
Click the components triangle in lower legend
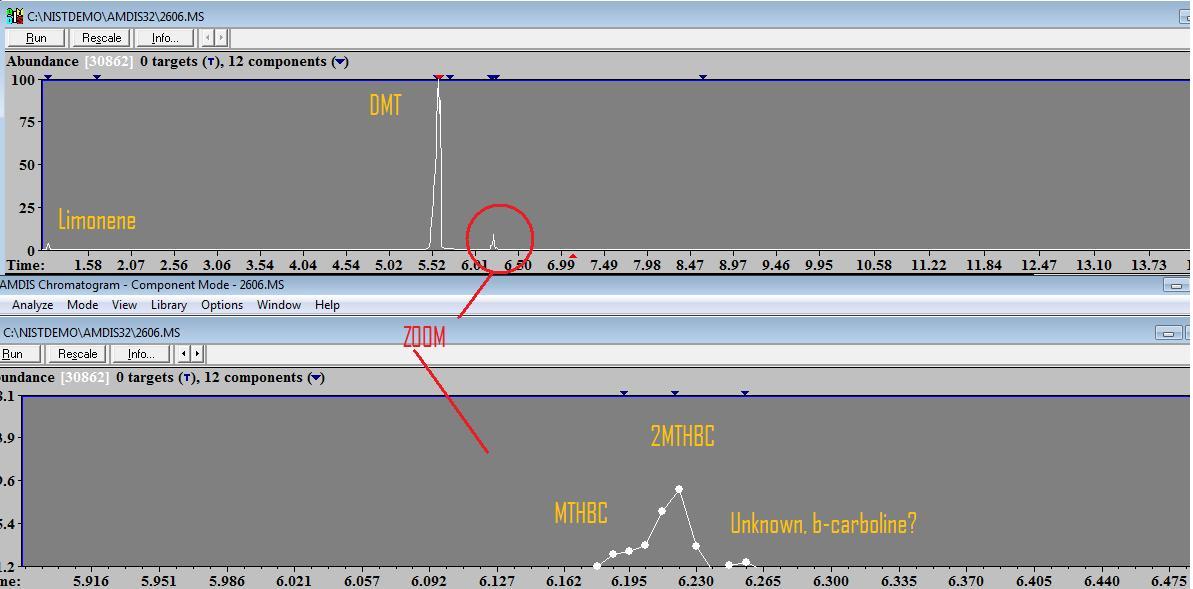coord(316,378)
